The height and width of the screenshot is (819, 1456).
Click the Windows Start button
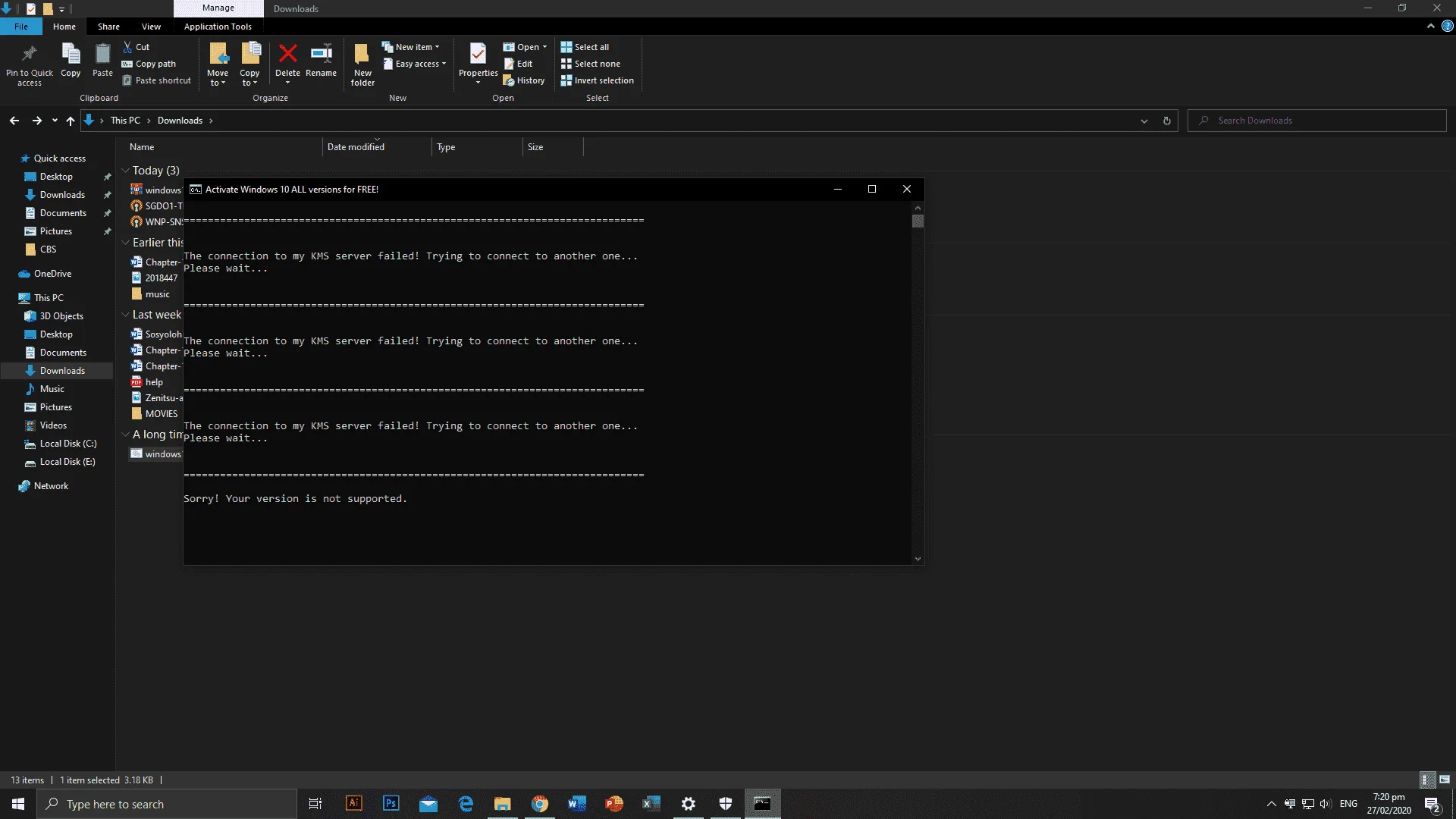tap(18, 804)
